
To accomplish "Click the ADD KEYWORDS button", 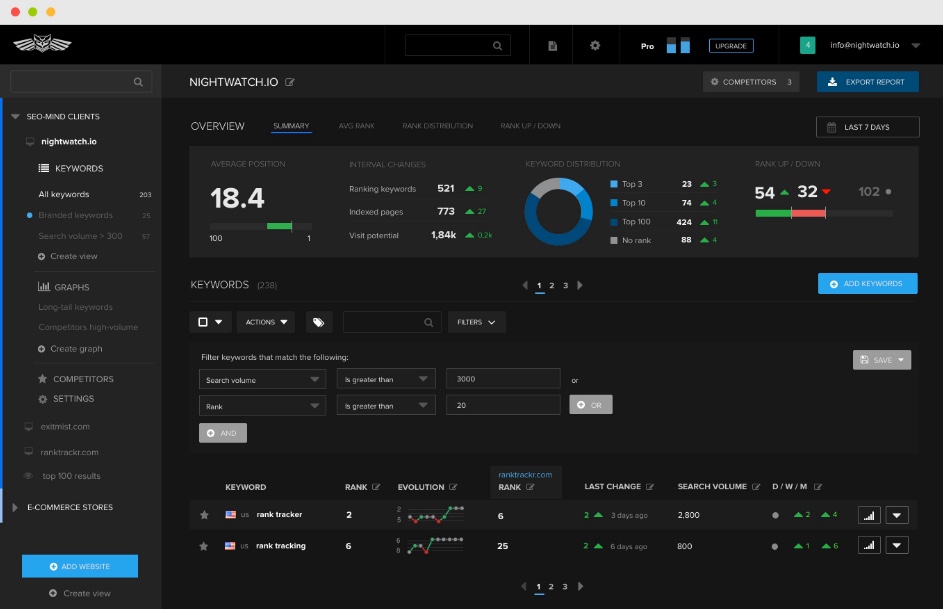I will click(x=867, y=284).
